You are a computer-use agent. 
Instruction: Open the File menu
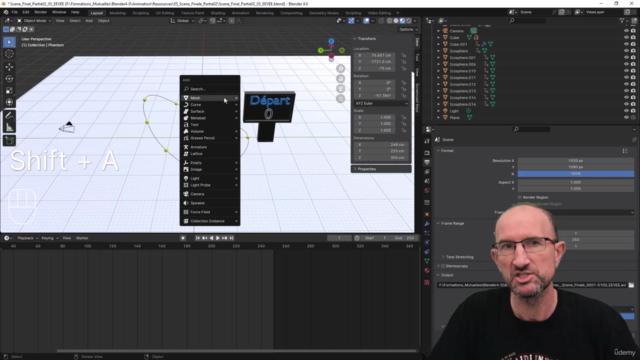(15, 12)
